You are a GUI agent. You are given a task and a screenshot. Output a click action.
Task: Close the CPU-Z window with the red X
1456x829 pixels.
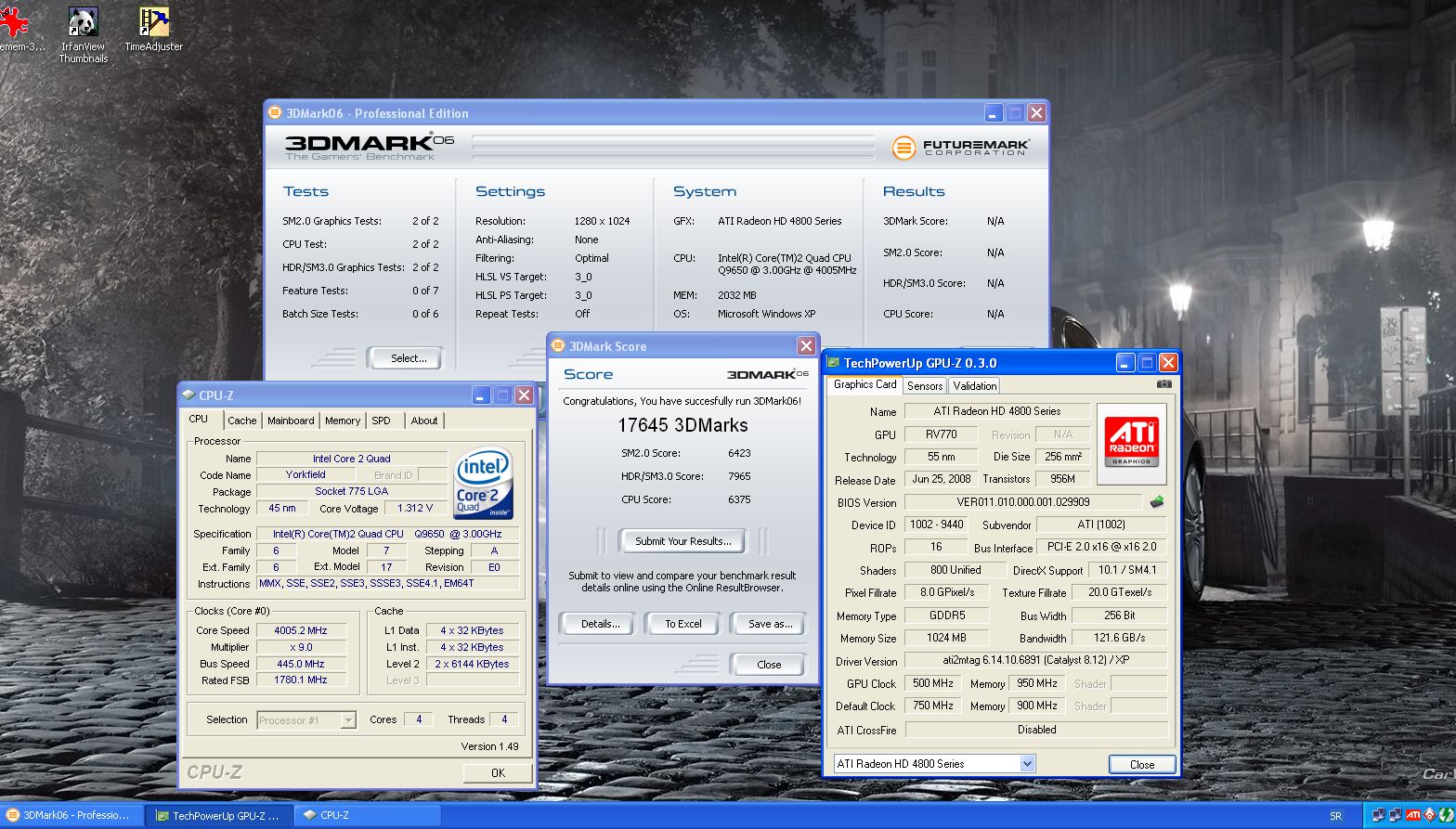click(524, 395)
